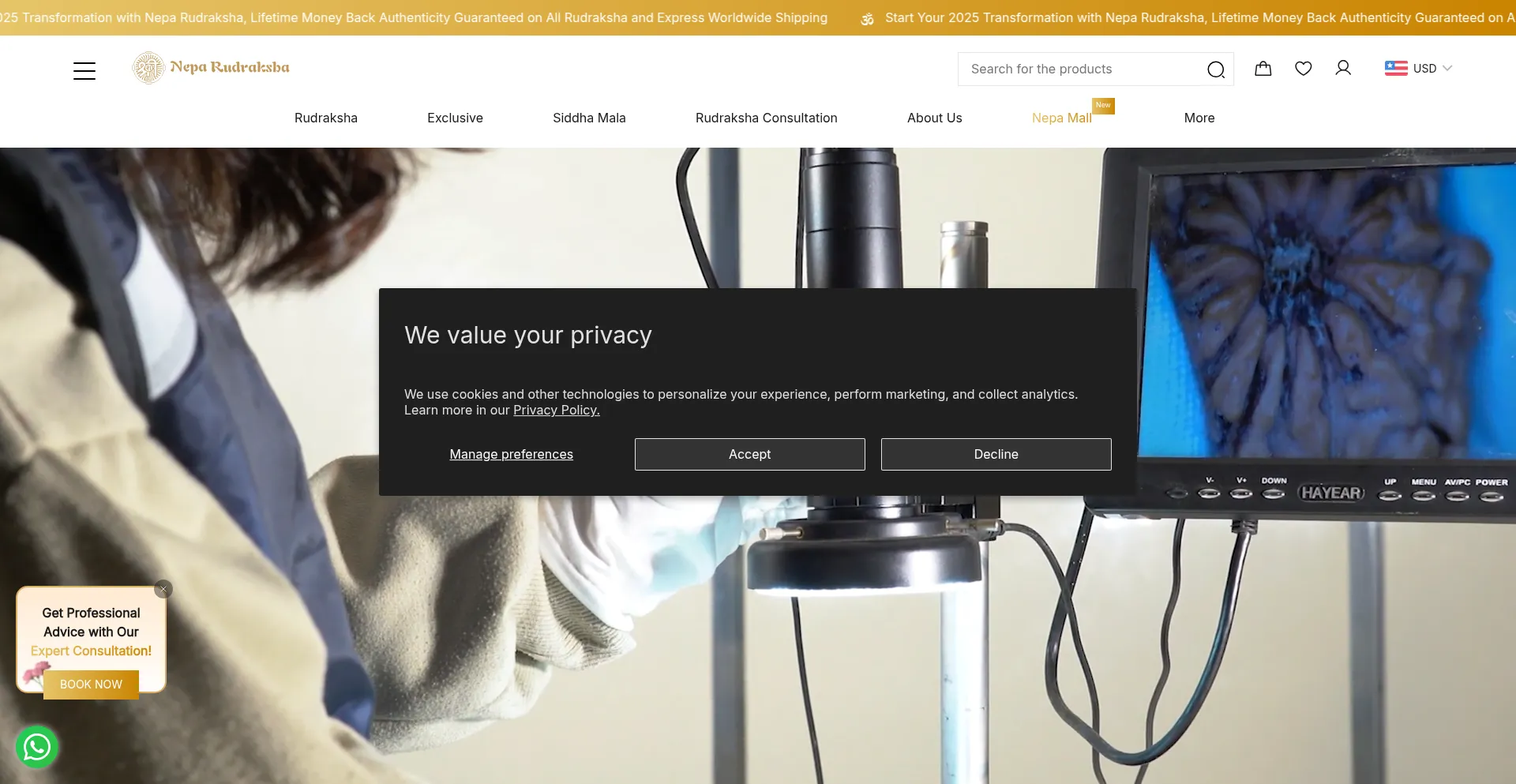The width and height of the screenshot is (1516, 784).
Task: Focus the product search field
Action: point(1078,69)
